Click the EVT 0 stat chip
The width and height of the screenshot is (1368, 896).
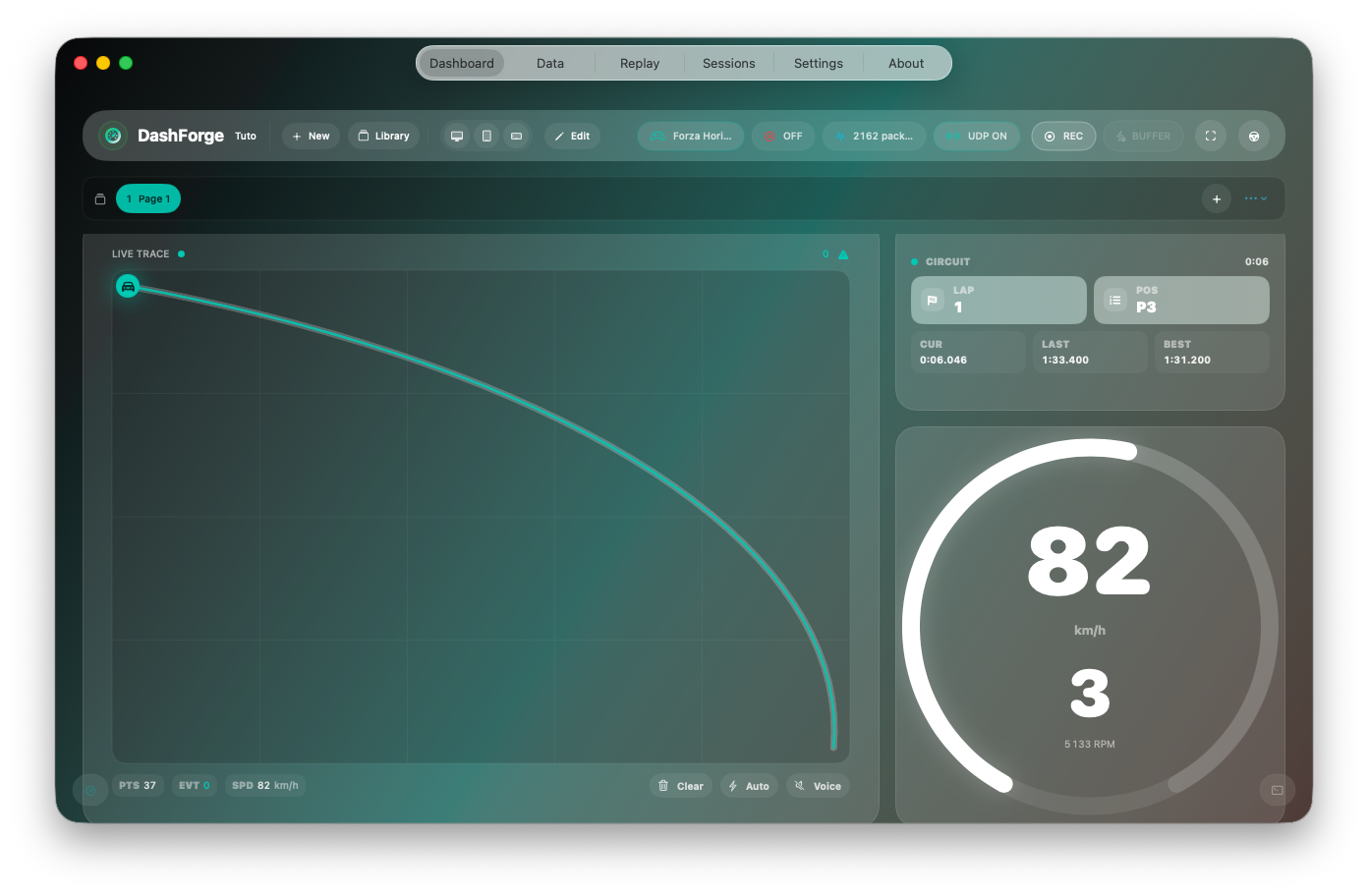pyautogui.click(x=195, y=785)
